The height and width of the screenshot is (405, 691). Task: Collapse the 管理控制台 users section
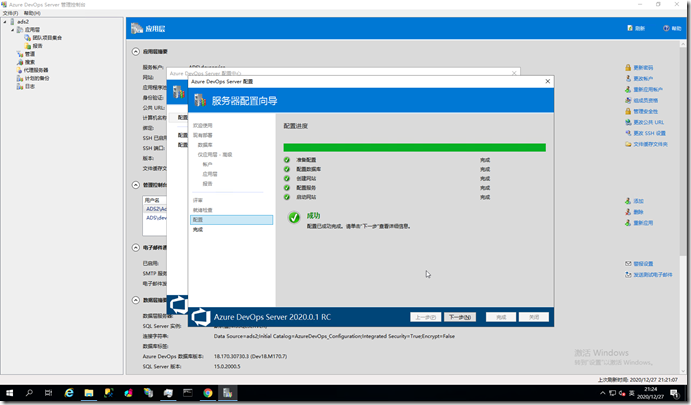tap(136, 185)
